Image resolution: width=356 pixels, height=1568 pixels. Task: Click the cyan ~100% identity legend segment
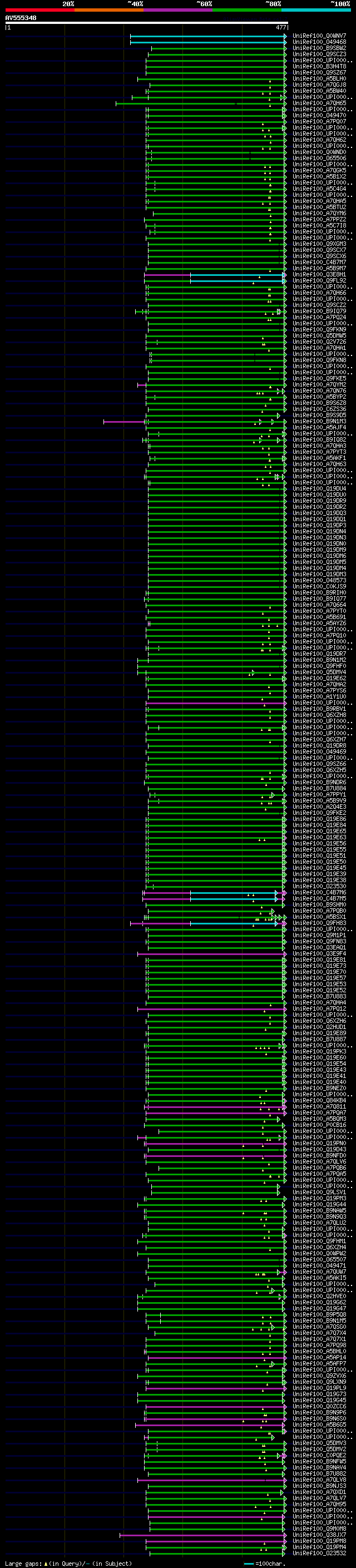(316, 10)
